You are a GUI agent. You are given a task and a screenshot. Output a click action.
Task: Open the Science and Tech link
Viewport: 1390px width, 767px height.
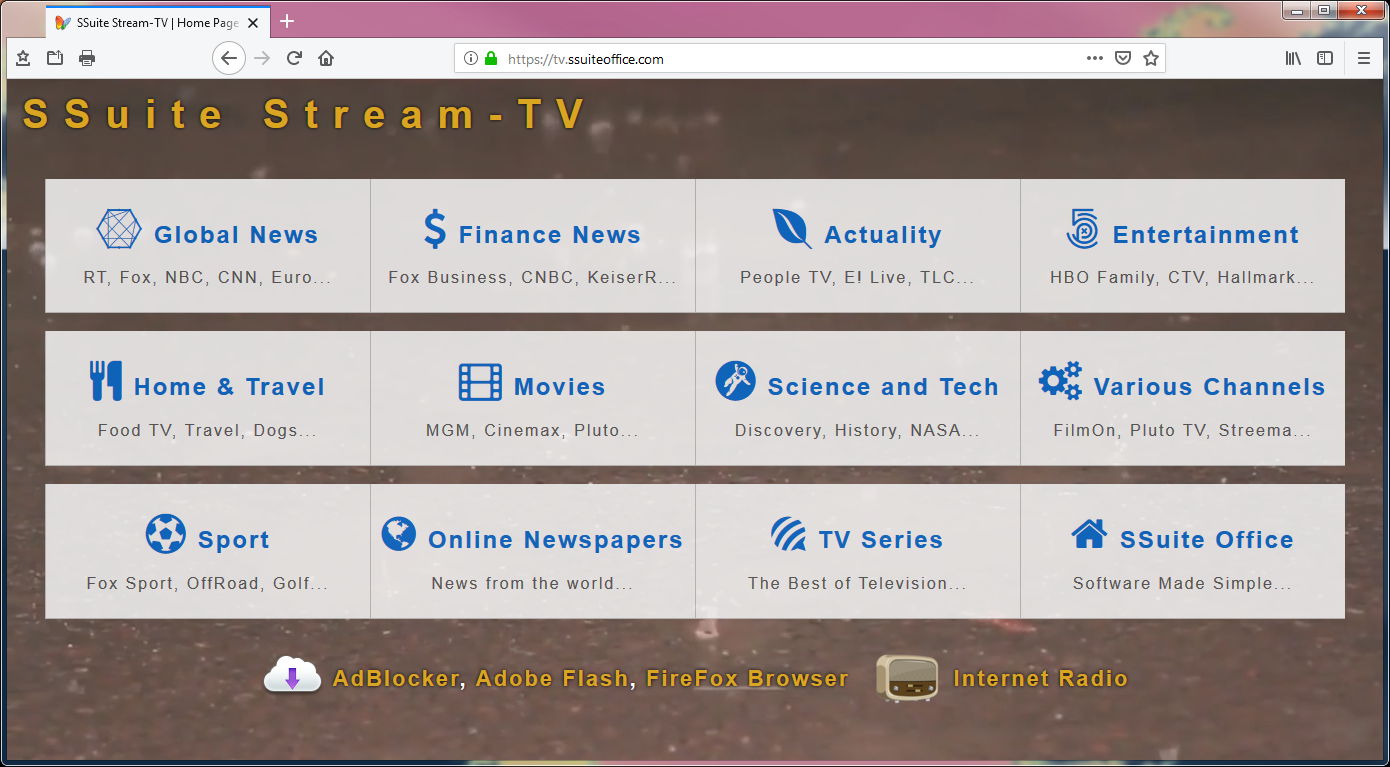pos(883,387)
